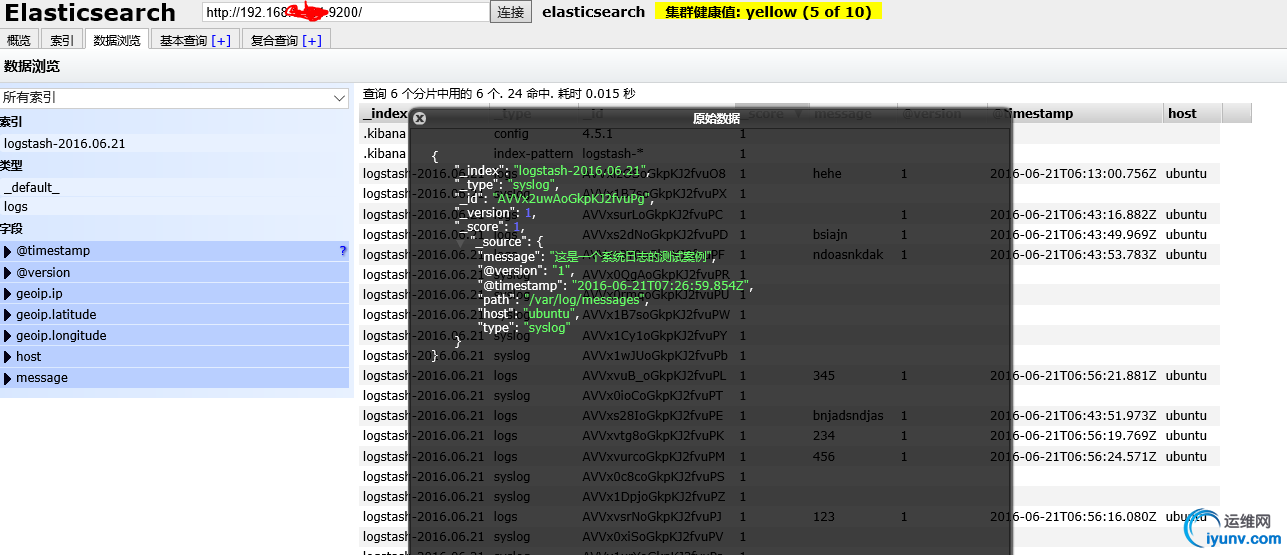Image resolution: width=1287 pixels, height=555 pixels.
Task: Switch to the 概览 tab
Action: [19, 40]
